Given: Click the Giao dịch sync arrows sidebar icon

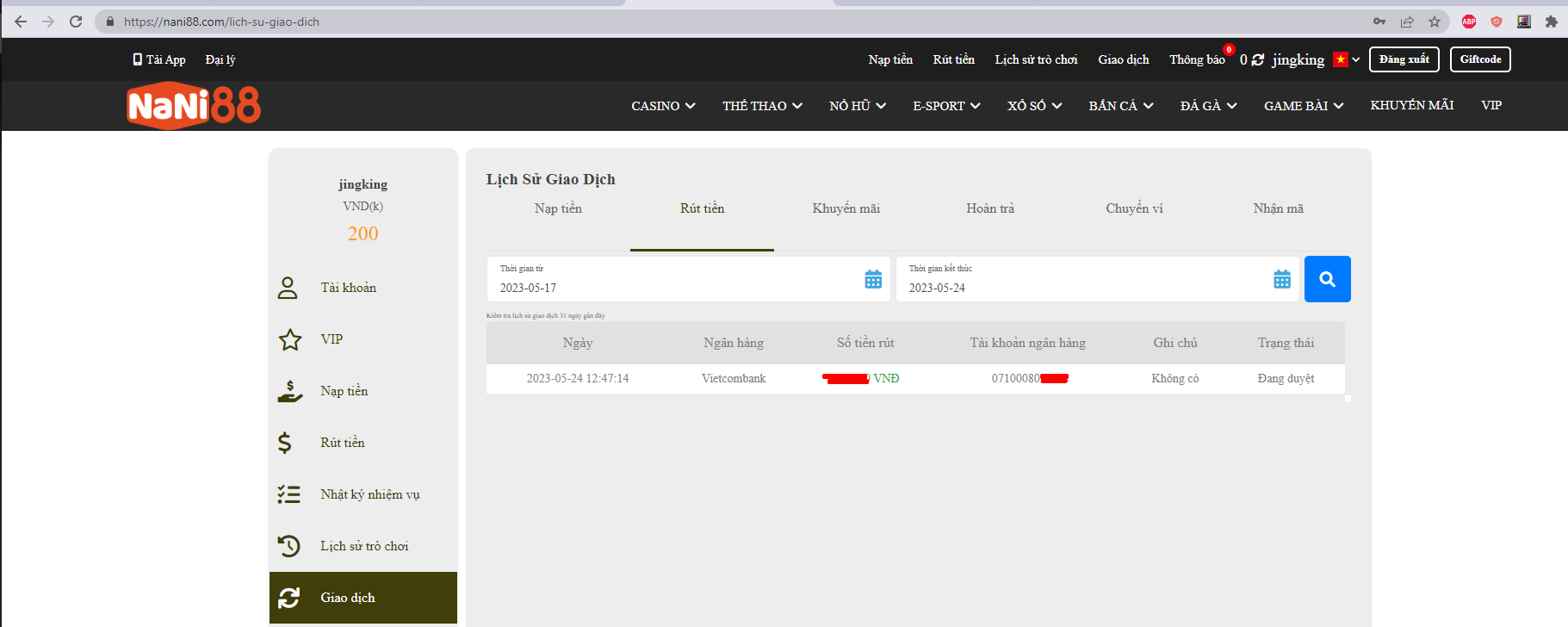Looking at the screenshot, I should coord(289,598).
